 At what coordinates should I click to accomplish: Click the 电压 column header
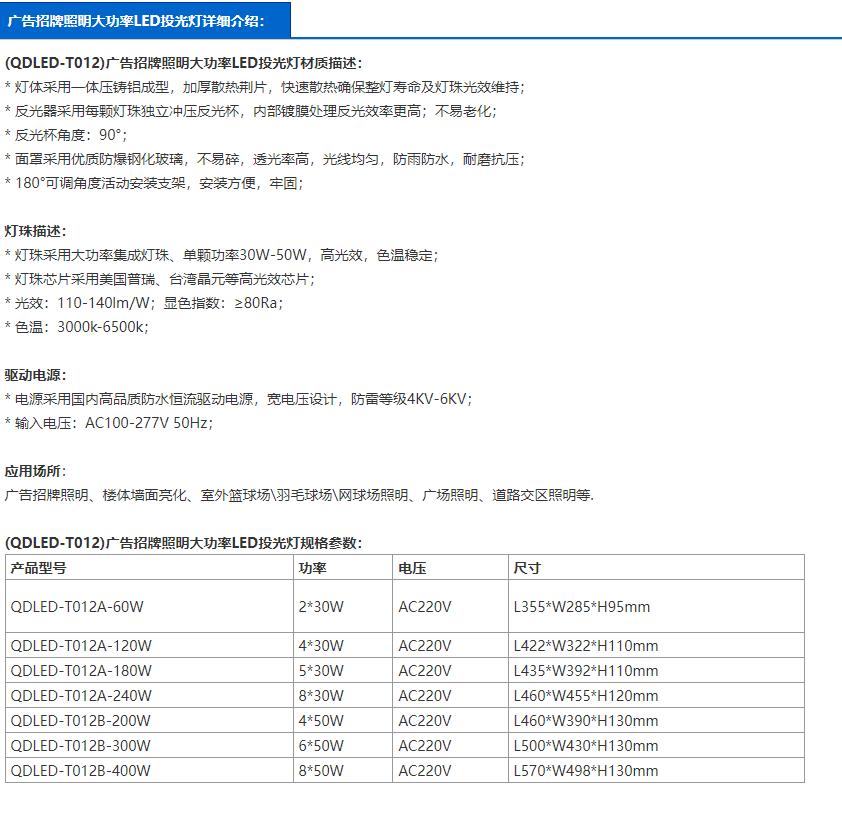pos(450,568)
